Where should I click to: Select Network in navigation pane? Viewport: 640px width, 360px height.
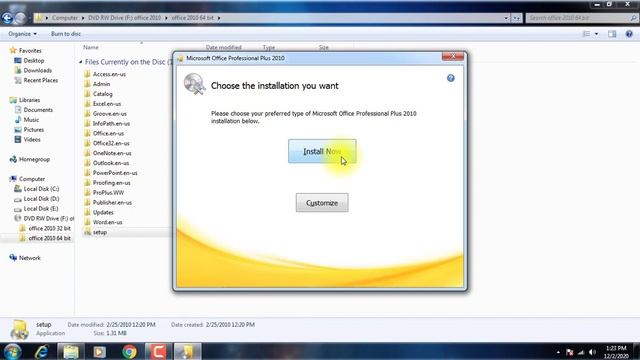point(29,258)
